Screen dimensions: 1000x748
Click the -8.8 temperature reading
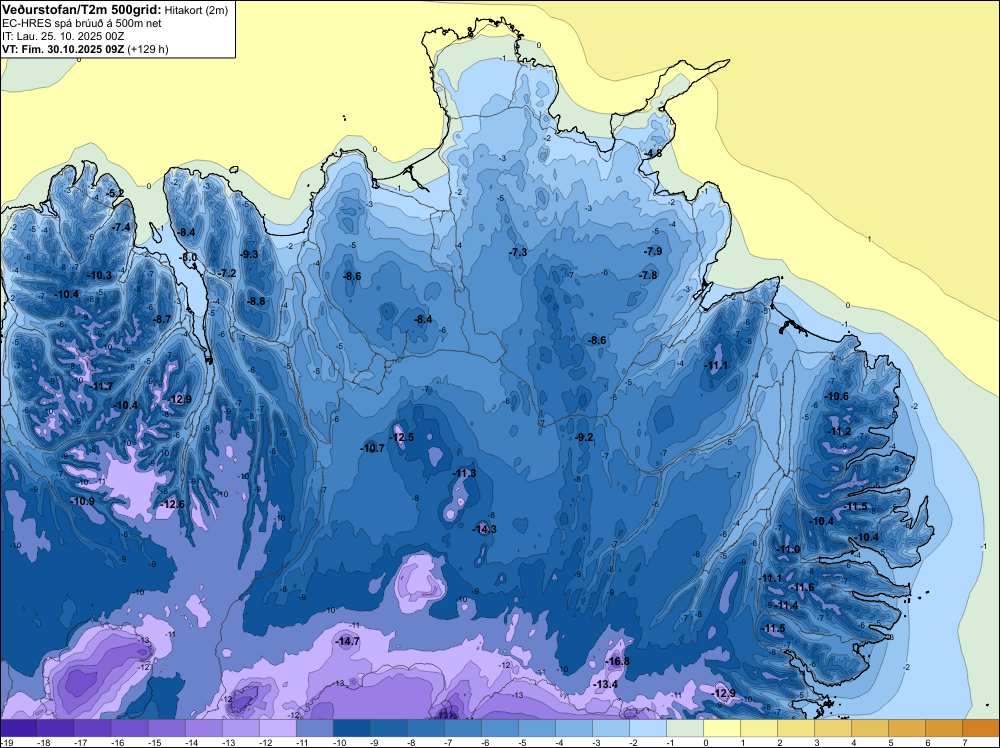tap(256, 301)
